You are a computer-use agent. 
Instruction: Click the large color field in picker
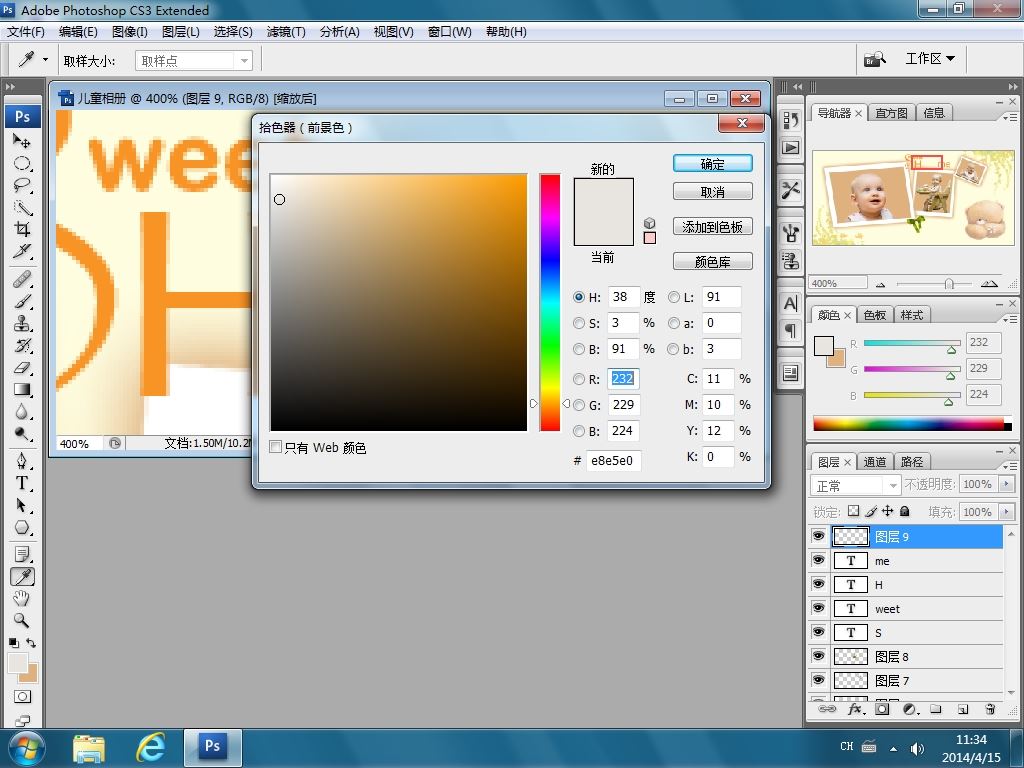pos(398,302)
